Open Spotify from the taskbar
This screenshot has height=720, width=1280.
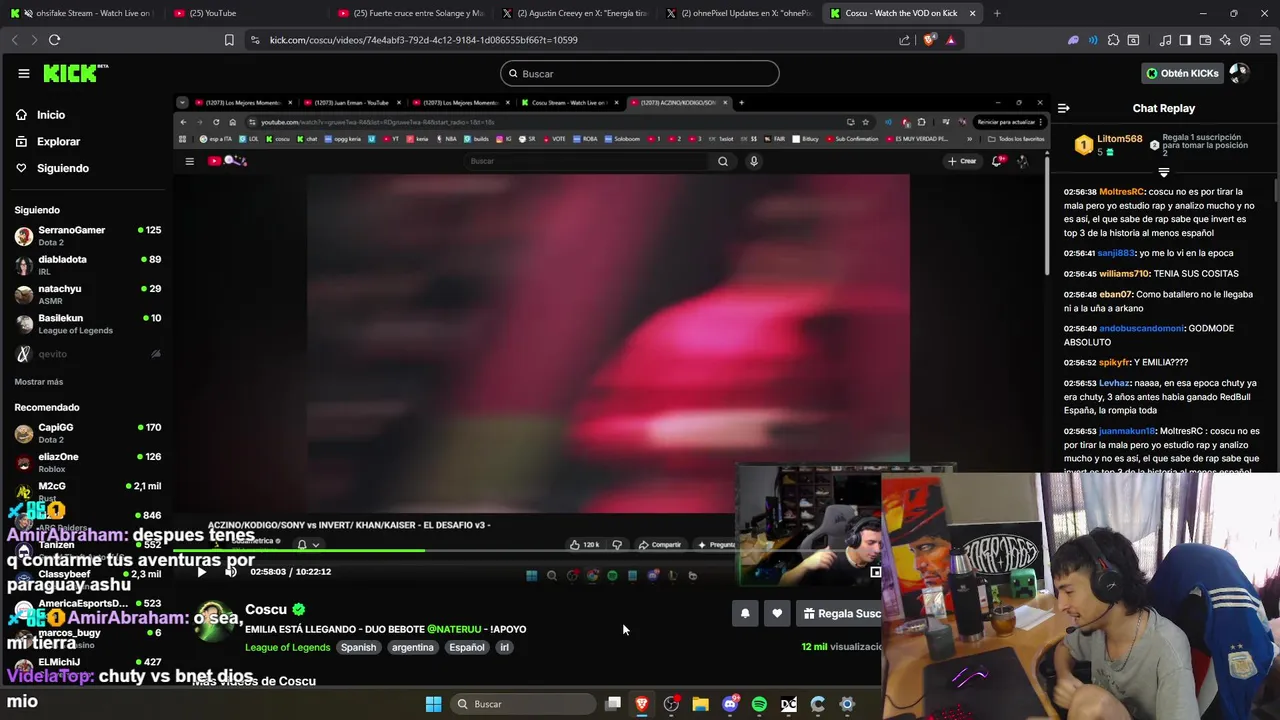[759, 704]
